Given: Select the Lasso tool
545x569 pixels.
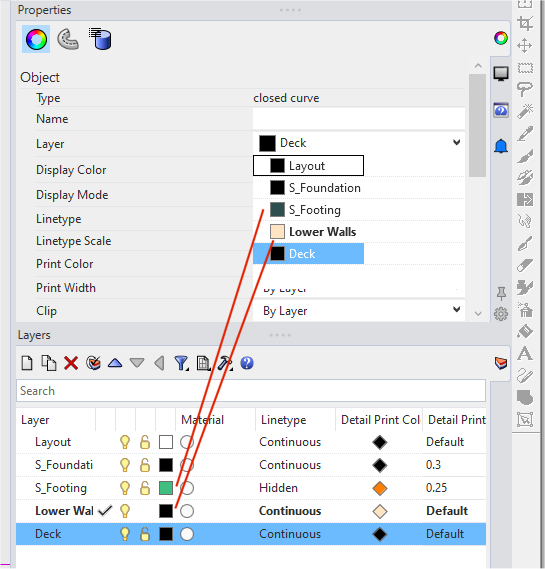Looking at the screenshot, I should pos(525,89).
